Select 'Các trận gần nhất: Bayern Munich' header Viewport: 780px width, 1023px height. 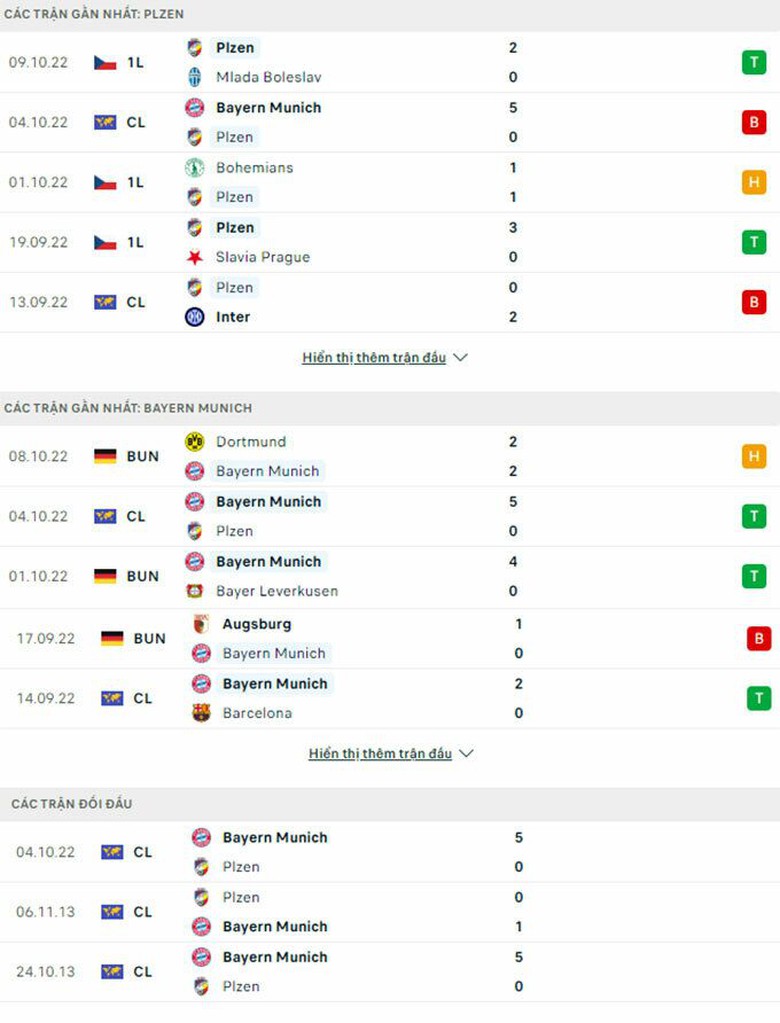(128, 408)
